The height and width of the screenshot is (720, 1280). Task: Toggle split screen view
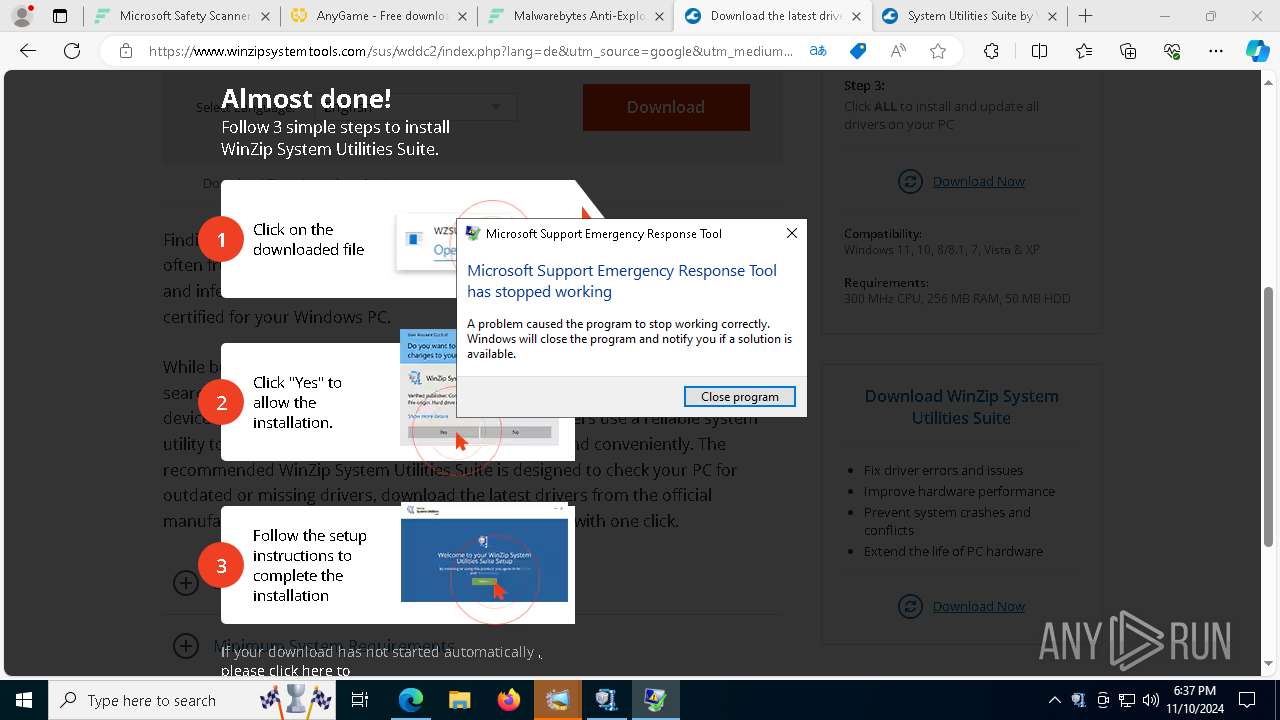1039,51
